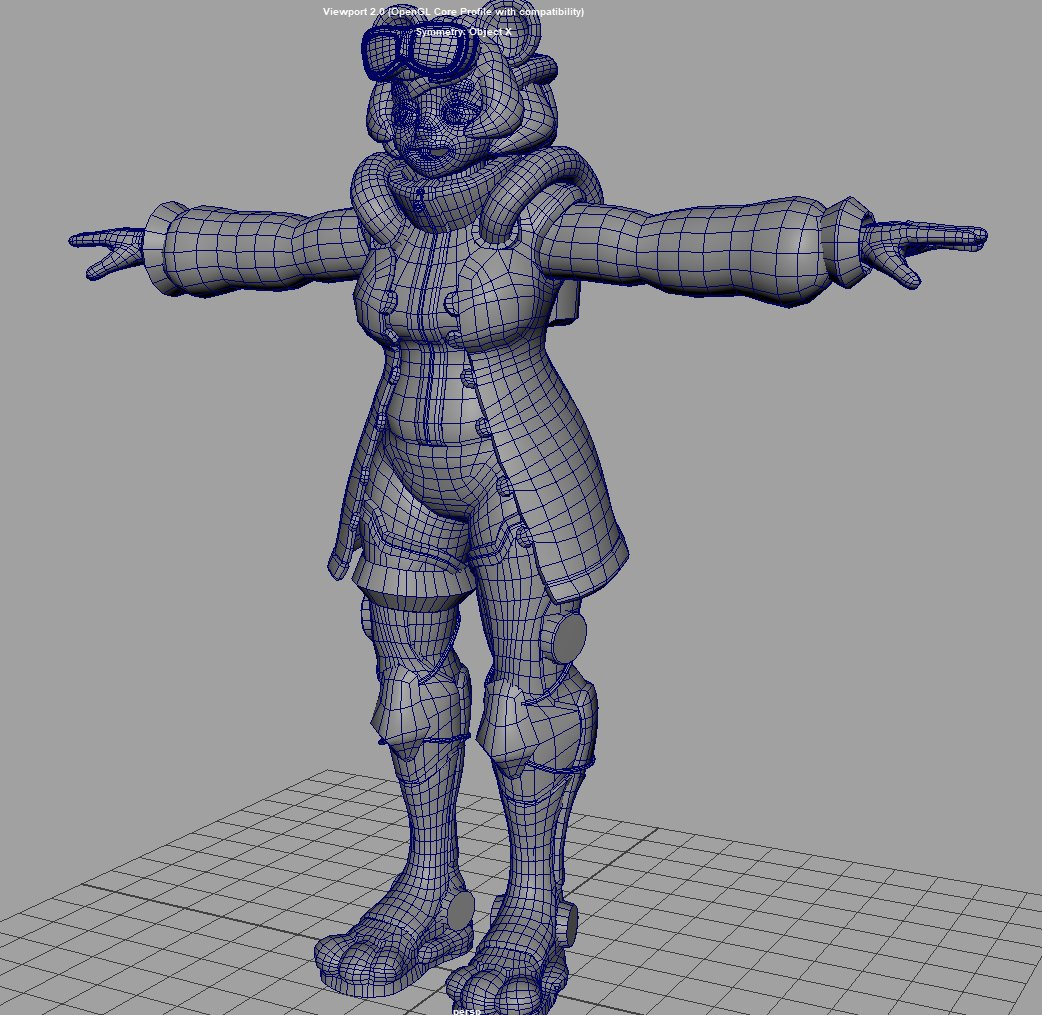This screenshot has width=1042, height=1015.
Task: Select the pointing hand at the viewport's right side
Action: pos(925,247)
